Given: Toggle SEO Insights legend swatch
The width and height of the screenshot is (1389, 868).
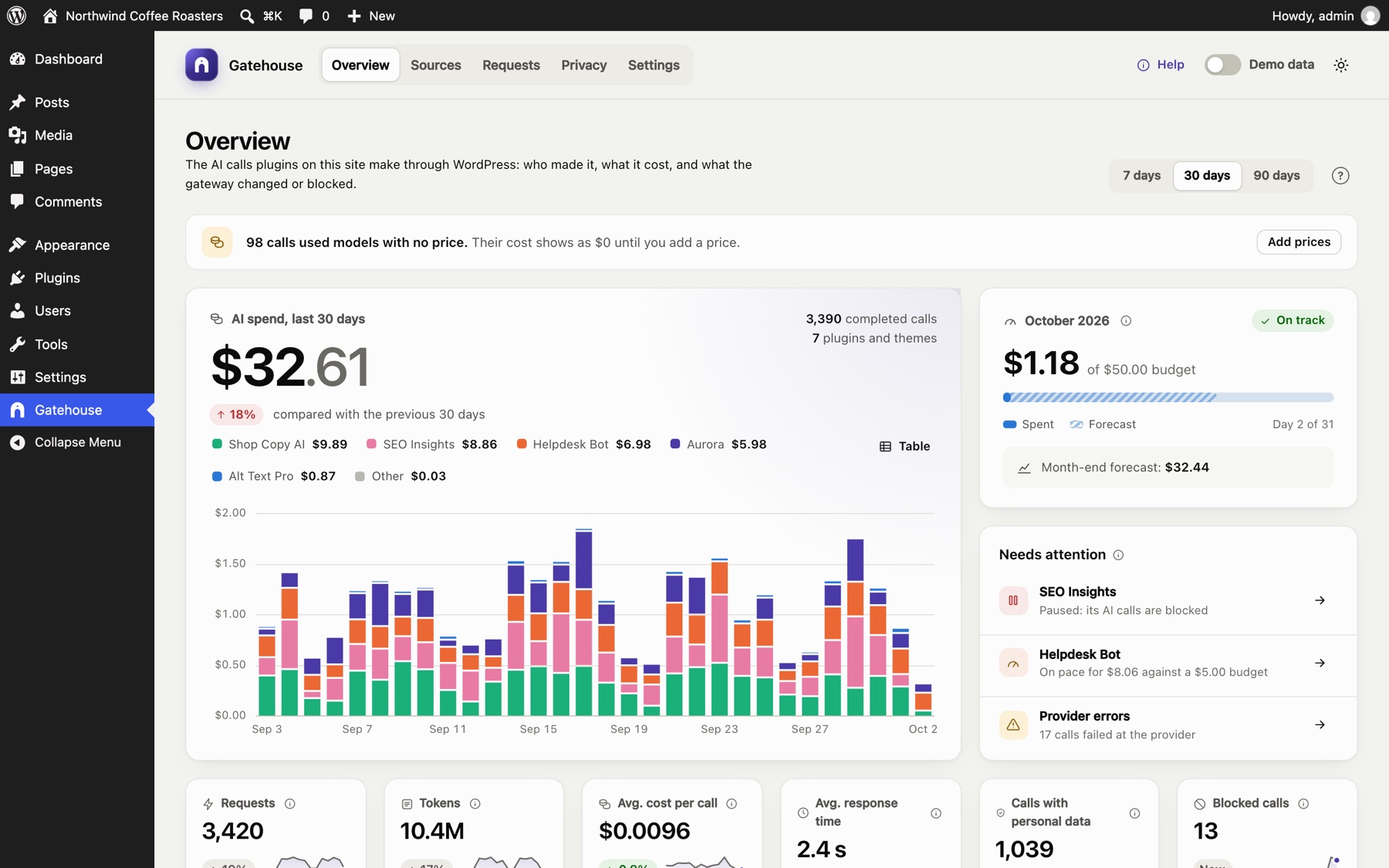Looking at the screenshot, I should tap(371, 444).
